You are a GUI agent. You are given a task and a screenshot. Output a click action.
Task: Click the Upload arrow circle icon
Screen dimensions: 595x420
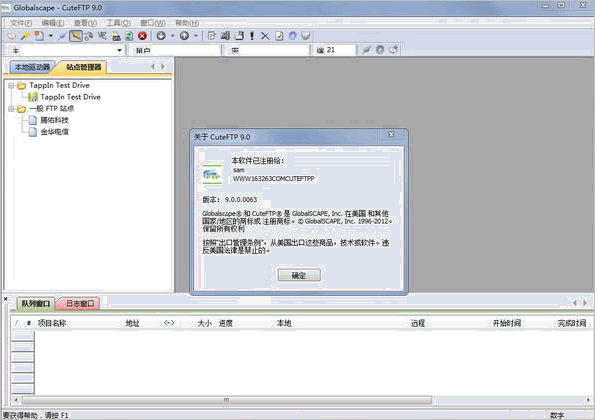[184, 36]
